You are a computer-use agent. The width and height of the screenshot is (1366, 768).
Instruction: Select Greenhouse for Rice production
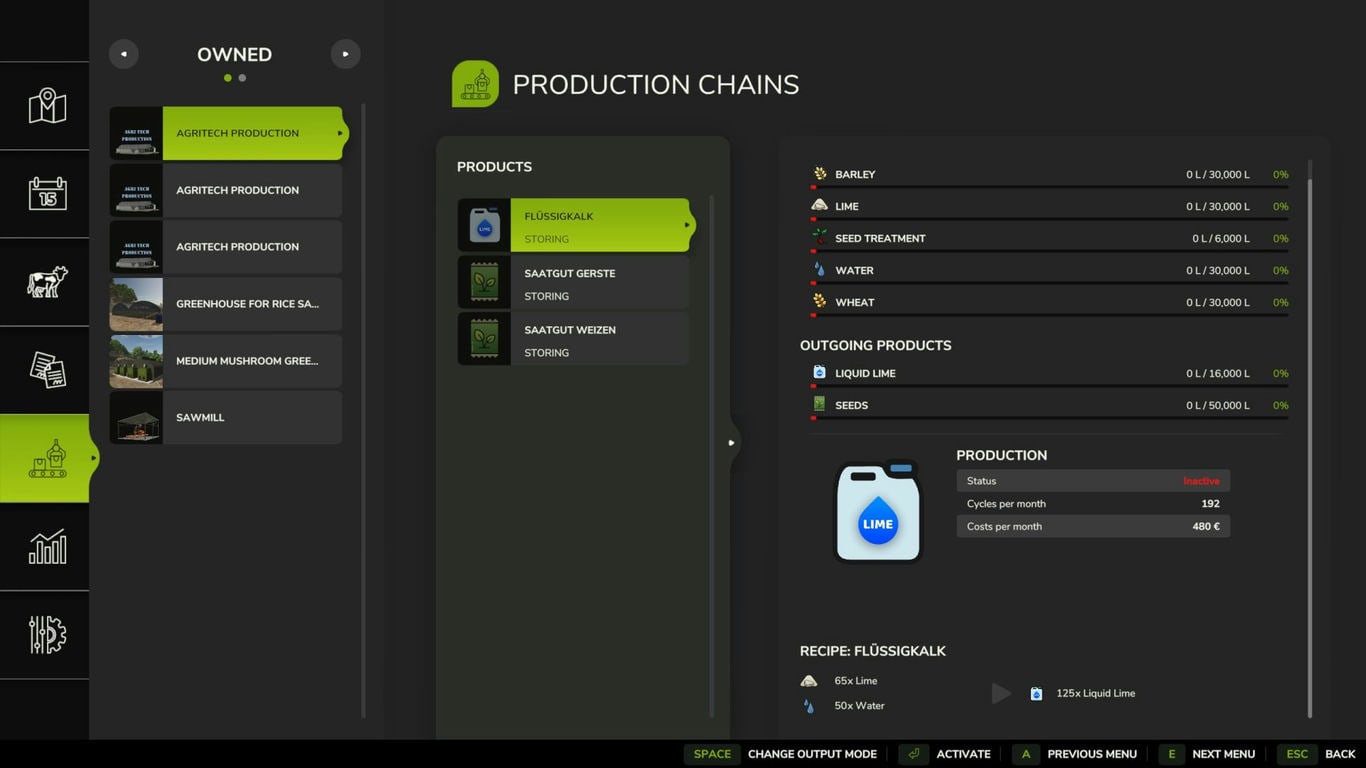226,304
